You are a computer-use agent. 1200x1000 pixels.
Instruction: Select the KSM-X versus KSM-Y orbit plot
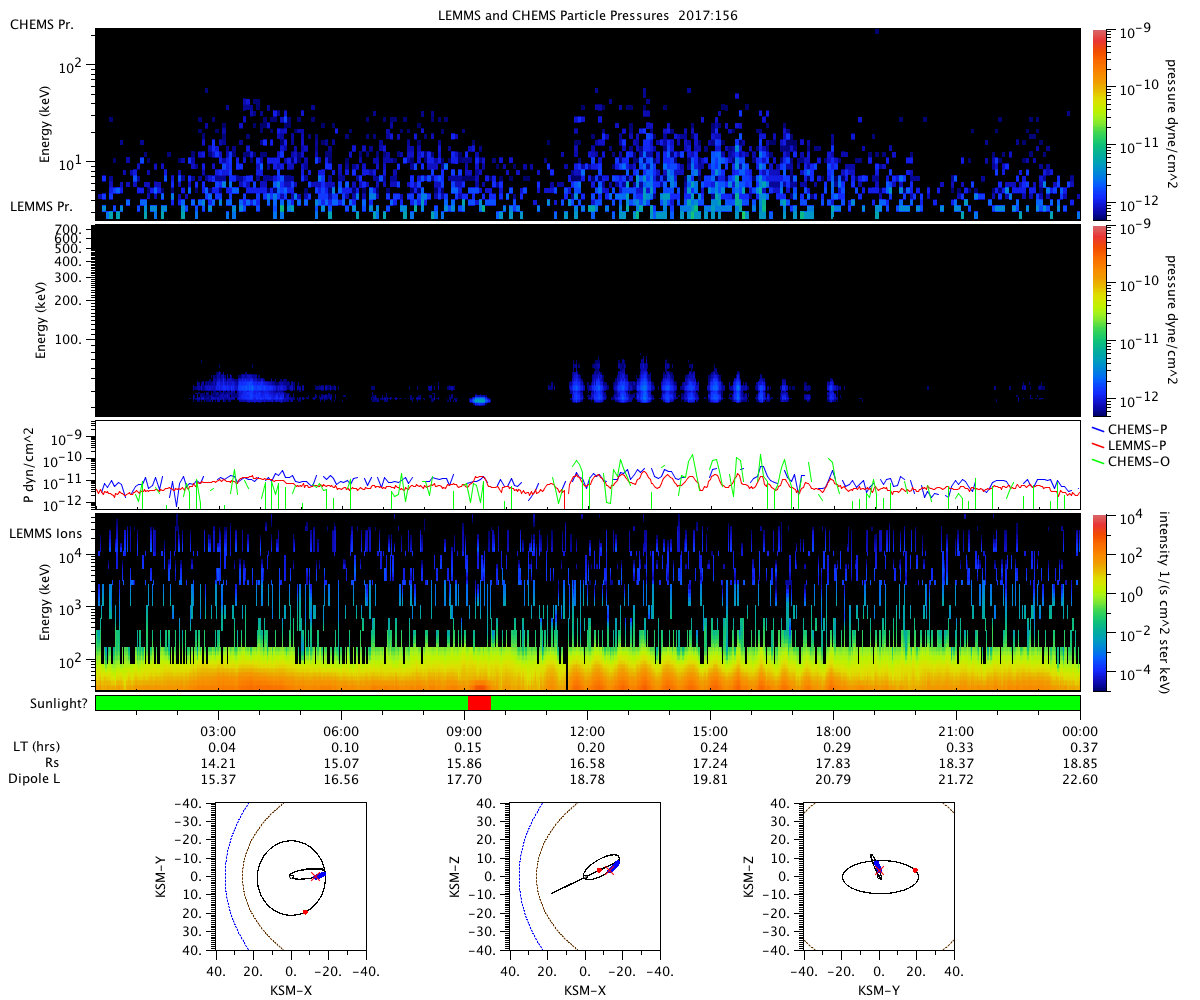pos(291,876)
